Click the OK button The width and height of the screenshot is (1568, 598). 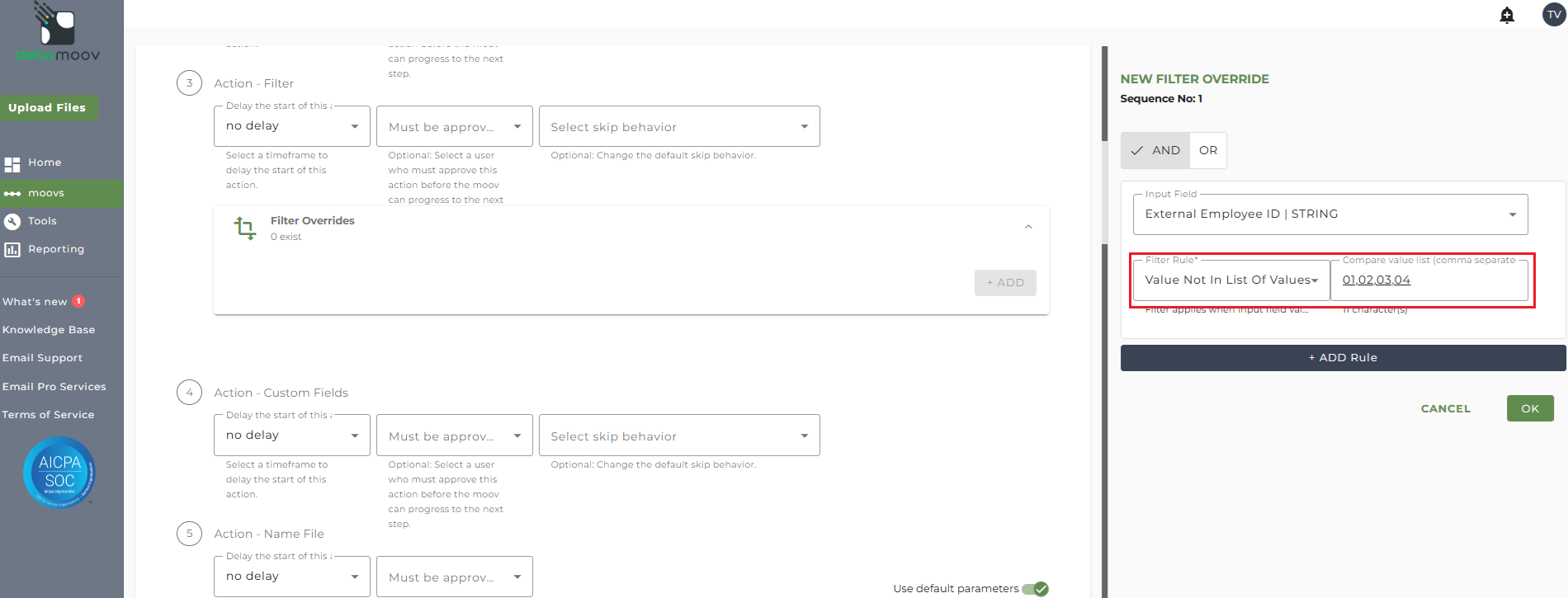pos(1530,408)
